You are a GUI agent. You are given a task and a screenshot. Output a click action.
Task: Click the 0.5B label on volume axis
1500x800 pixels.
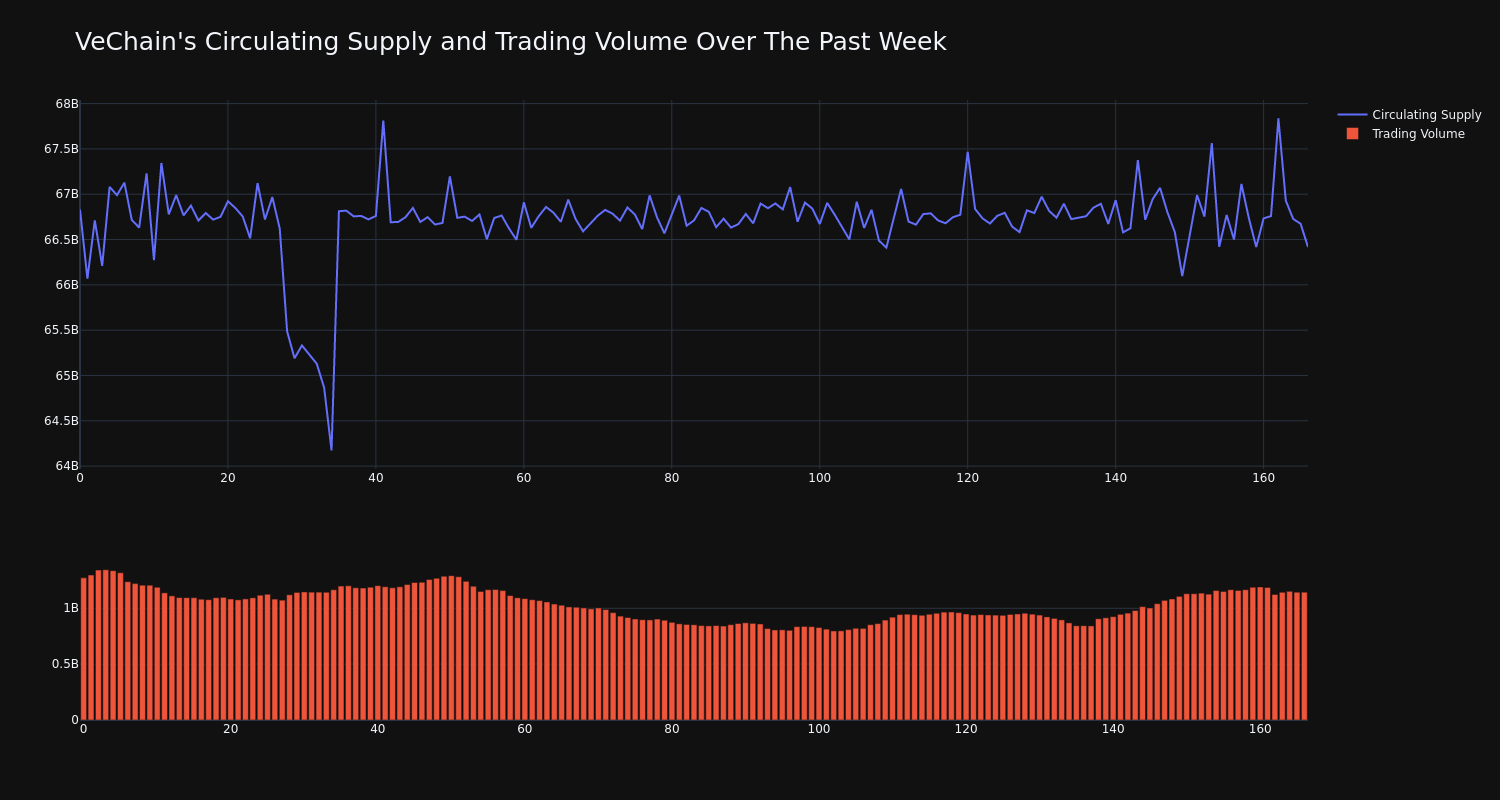coord(65,664)
